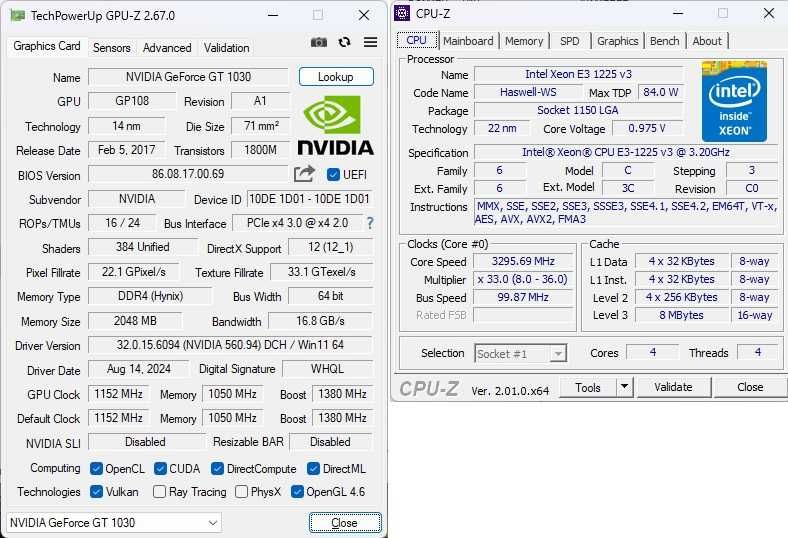
Task: Click the Bus Interface value PCIe x4 3.0
Action: pyautogui.click(x=298, y=223)
